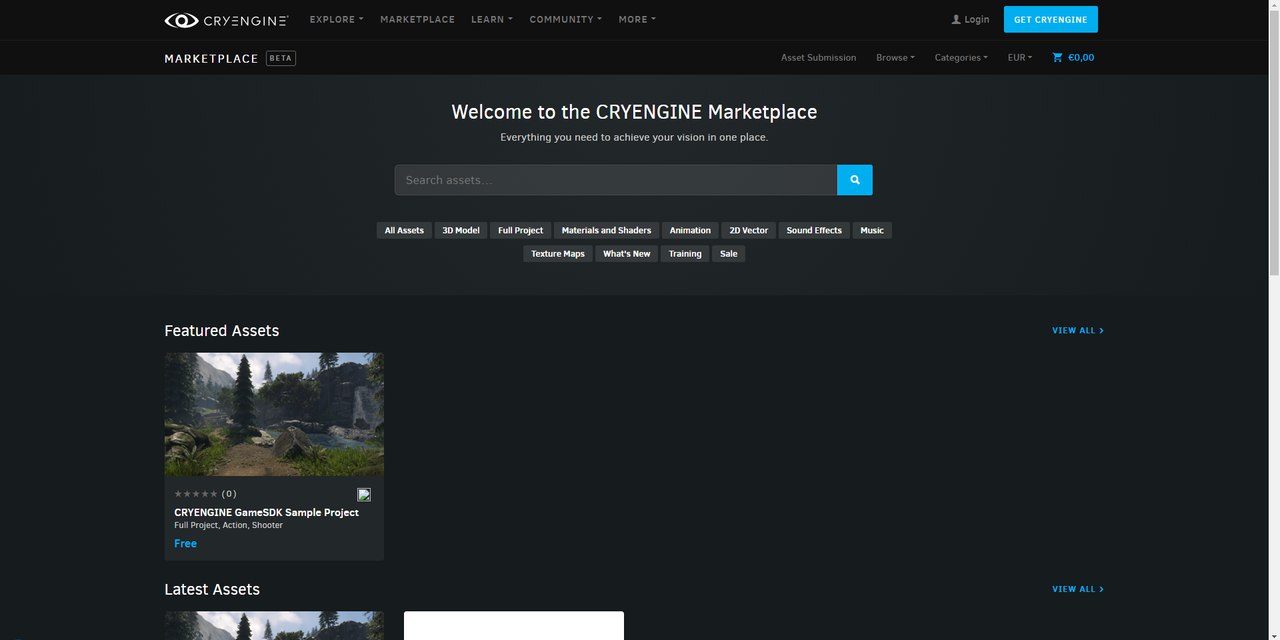This screenshot has width=1280, height=640.
Task: Expand the LEARN menu
Action: pyautogui.click(x=492, y=19)
